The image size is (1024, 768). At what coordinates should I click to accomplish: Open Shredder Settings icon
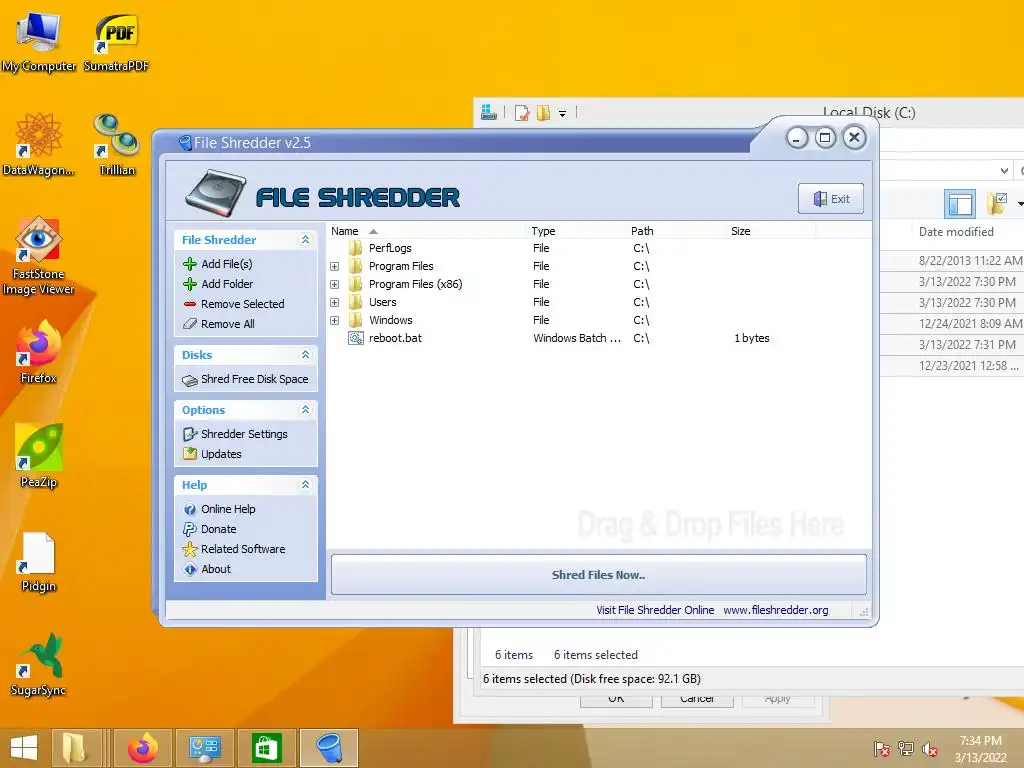coord(190,434)
